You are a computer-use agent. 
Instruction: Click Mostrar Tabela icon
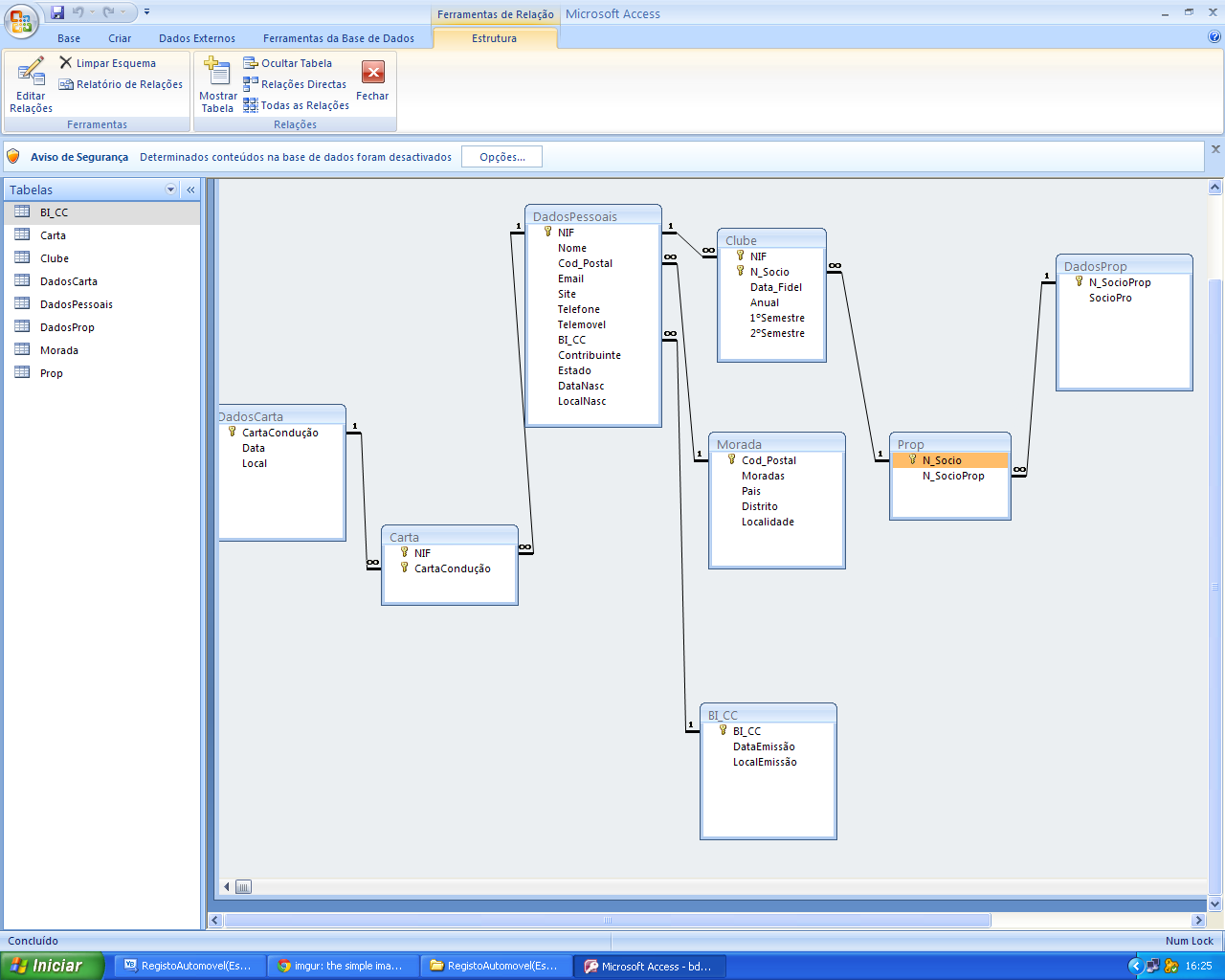pyautogui.click(x=217, y=73)
